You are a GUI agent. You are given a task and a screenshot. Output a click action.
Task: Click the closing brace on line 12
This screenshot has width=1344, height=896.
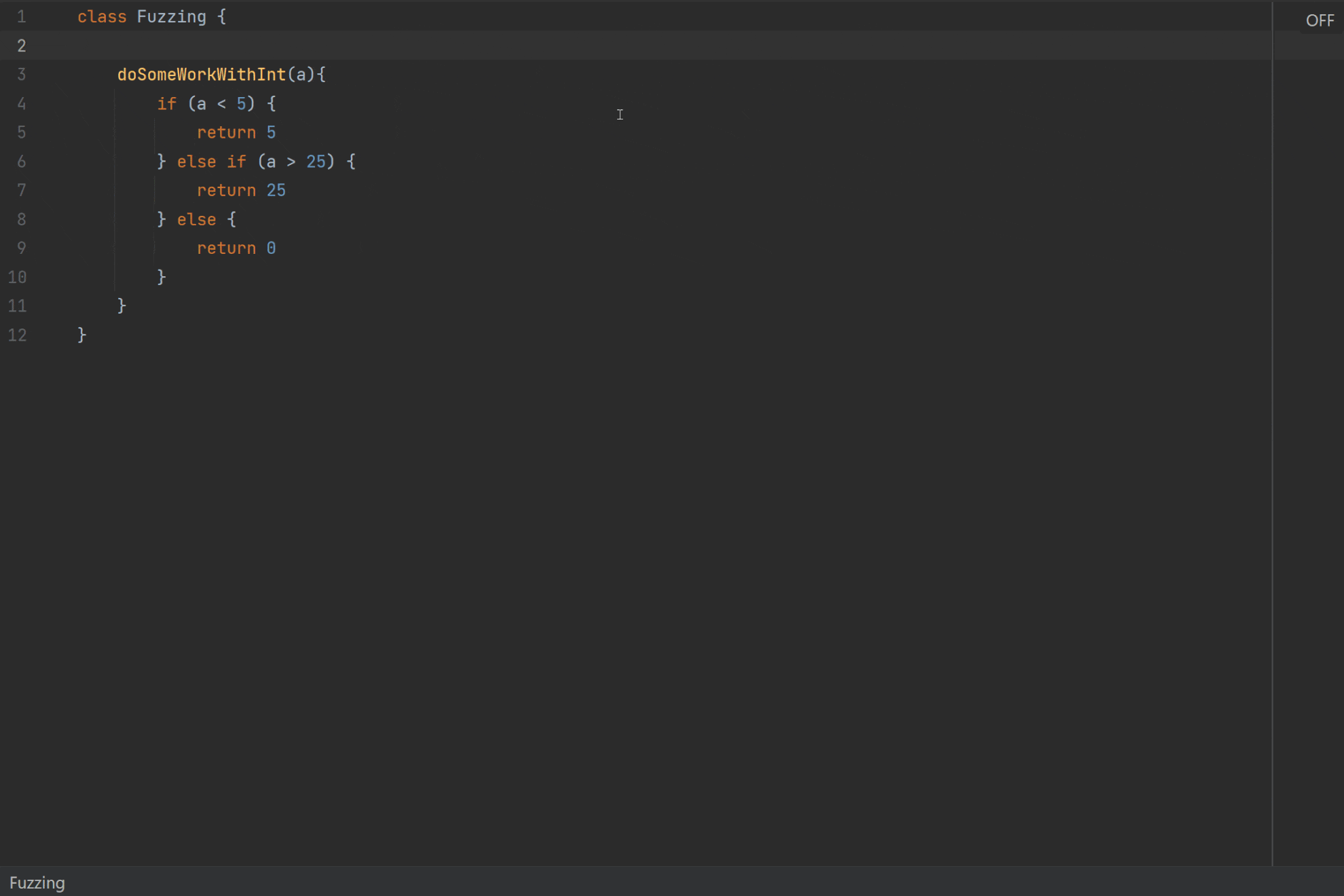(x=81, y=335)
